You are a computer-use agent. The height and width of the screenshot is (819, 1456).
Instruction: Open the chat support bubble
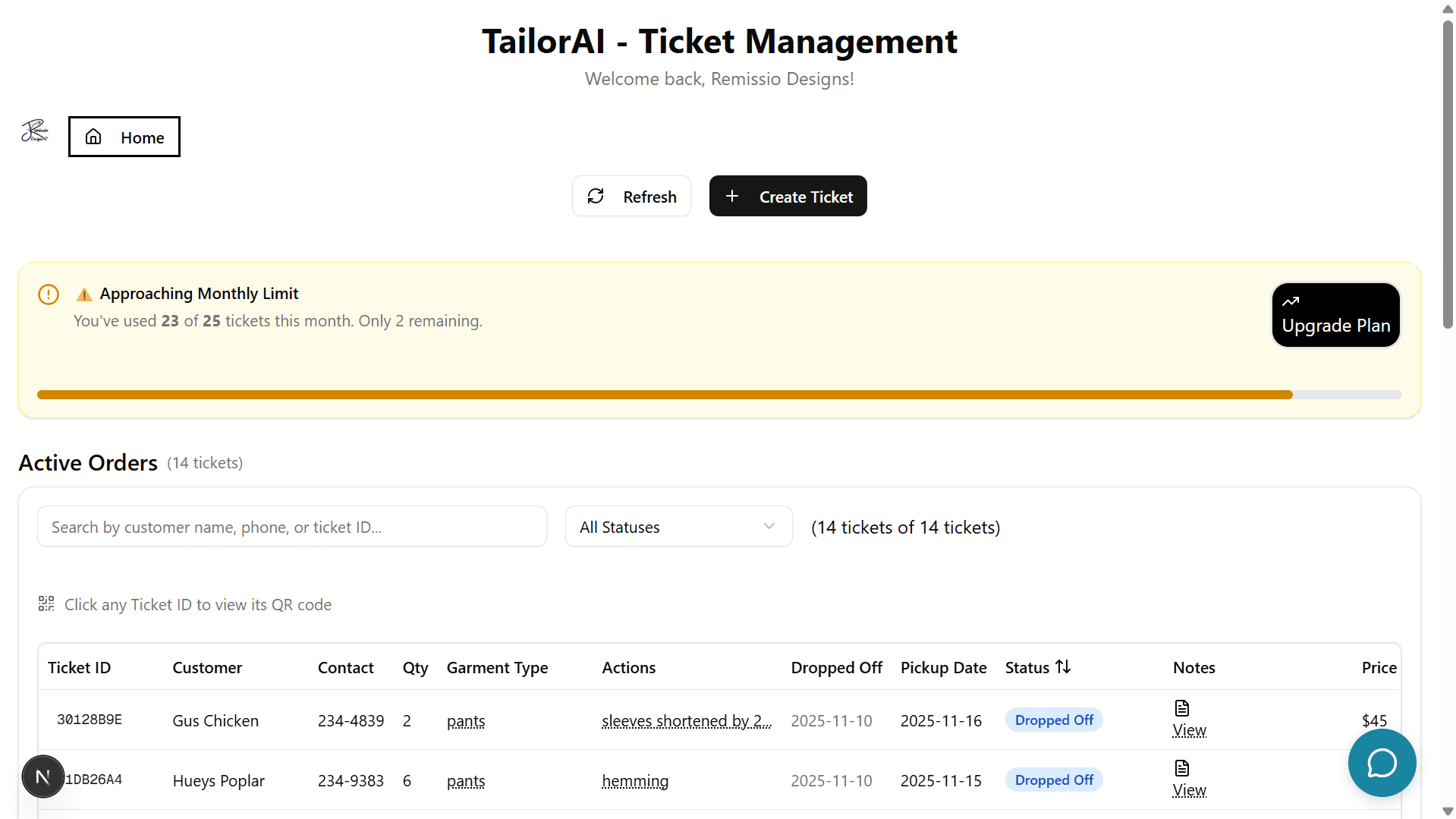click(x=1382, y=763)
